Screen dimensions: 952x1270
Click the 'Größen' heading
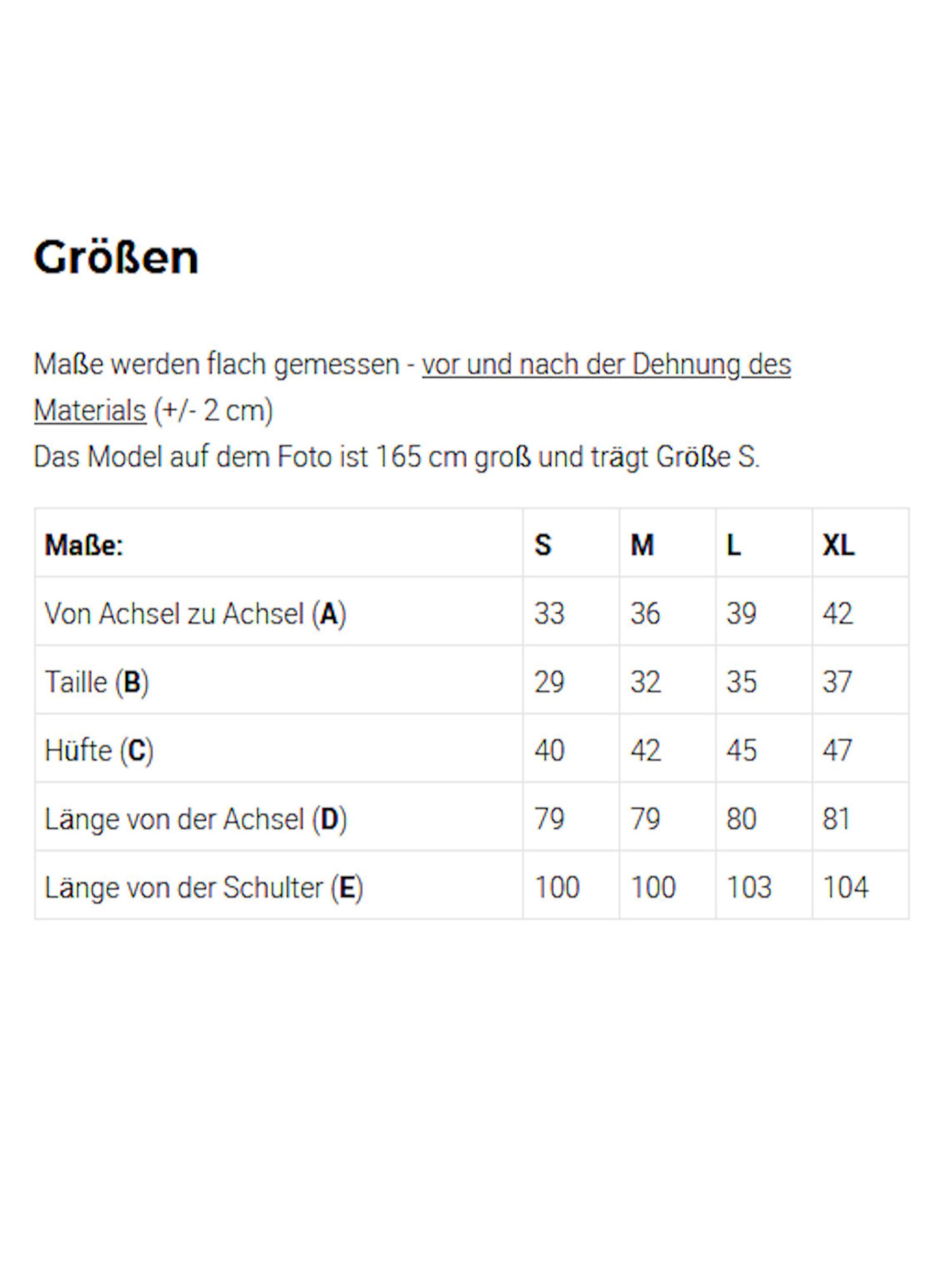[x=116, y=258]
